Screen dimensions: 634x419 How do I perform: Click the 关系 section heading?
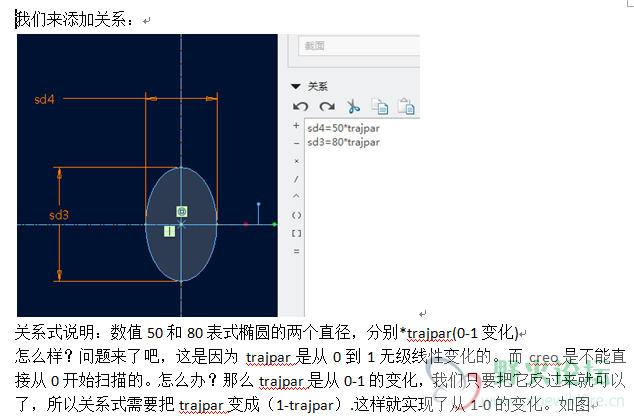click(x=317, y=87)
